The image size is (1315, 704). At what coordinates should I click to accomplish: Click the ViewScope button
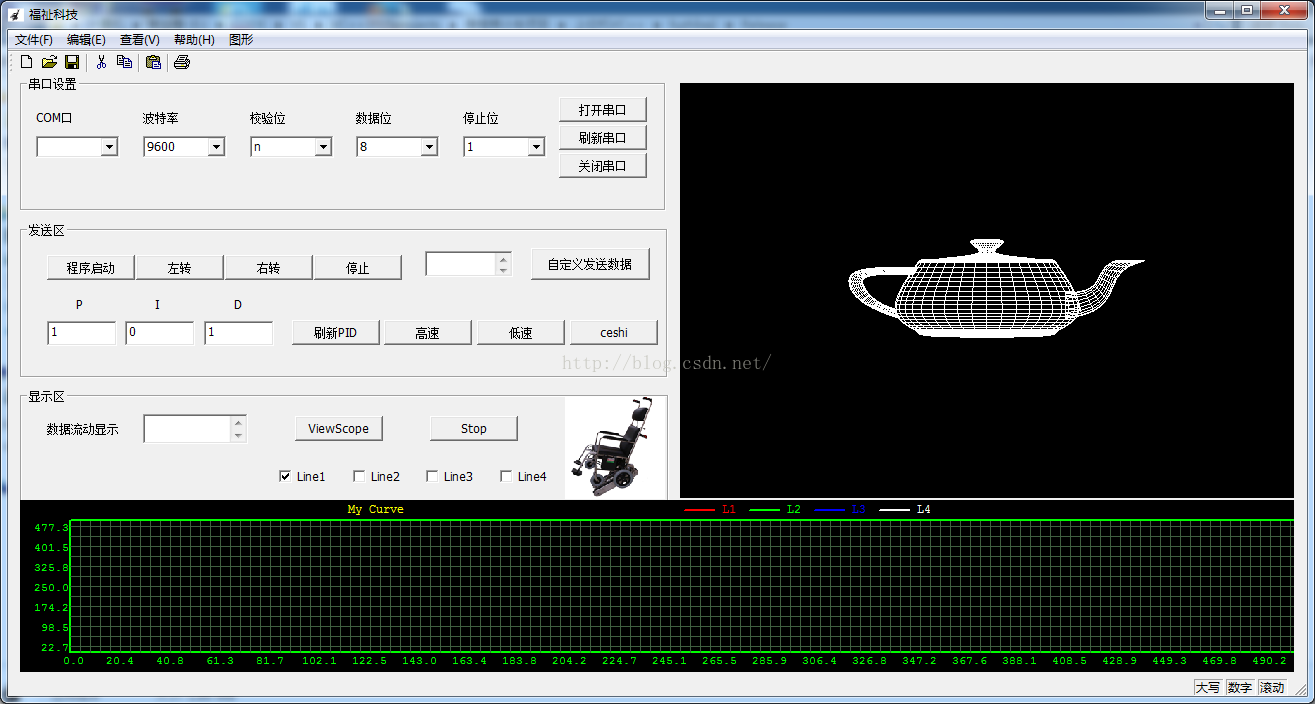point(339,428)
